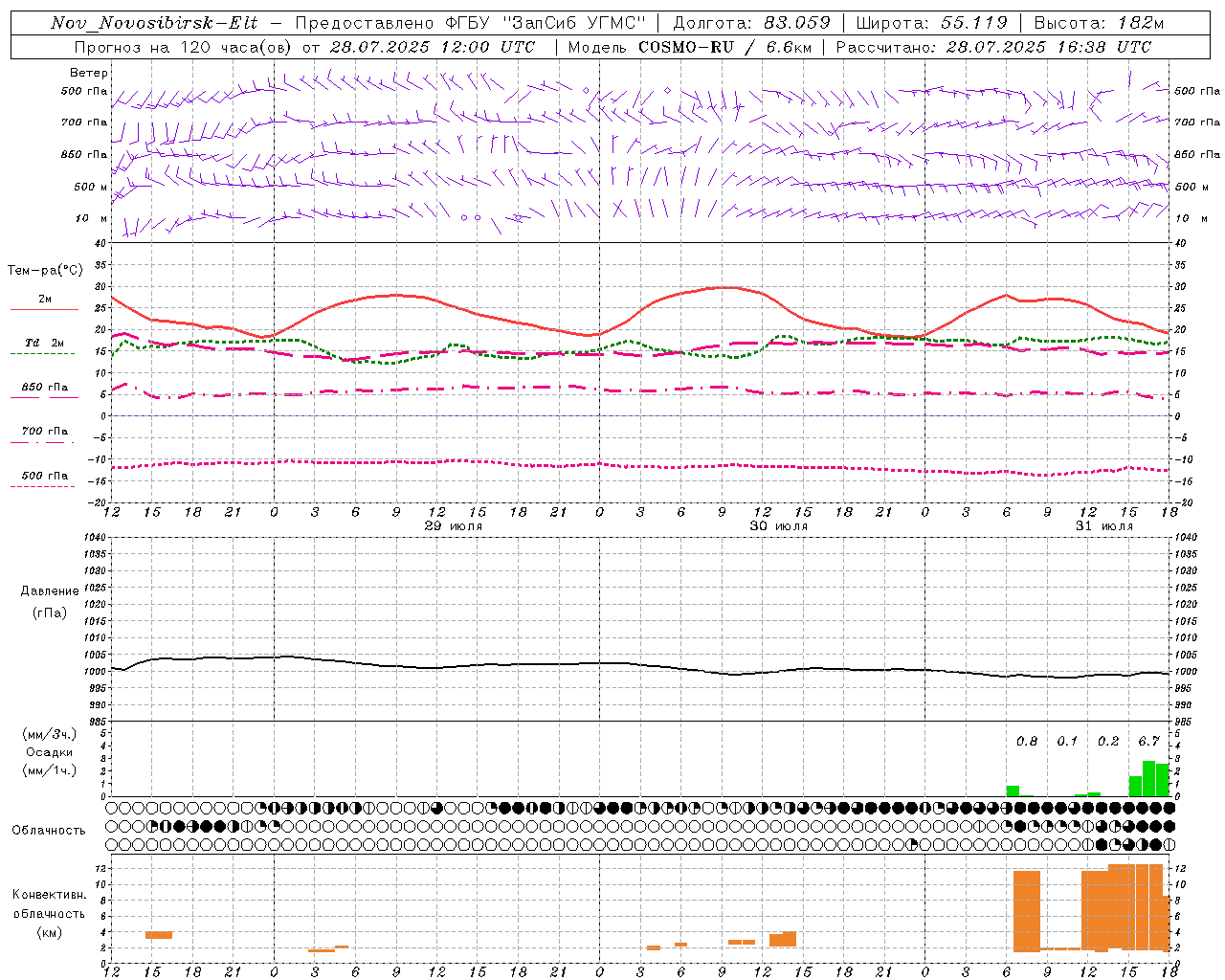Click '500 гПа' in the temperature legend

[45, 476]
